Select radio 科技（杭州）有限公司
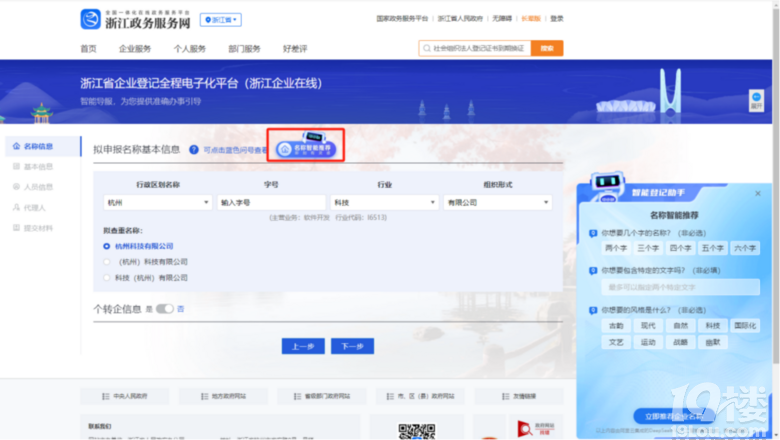The width and height of the screenshot is (780, 440). [x=106, y=278]
